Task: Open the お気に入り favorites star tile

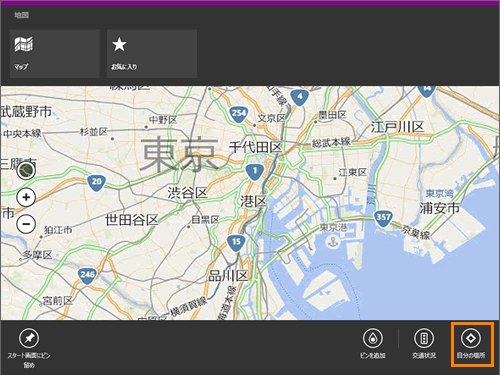Action: pyautogui.click(x=152, y=54)
